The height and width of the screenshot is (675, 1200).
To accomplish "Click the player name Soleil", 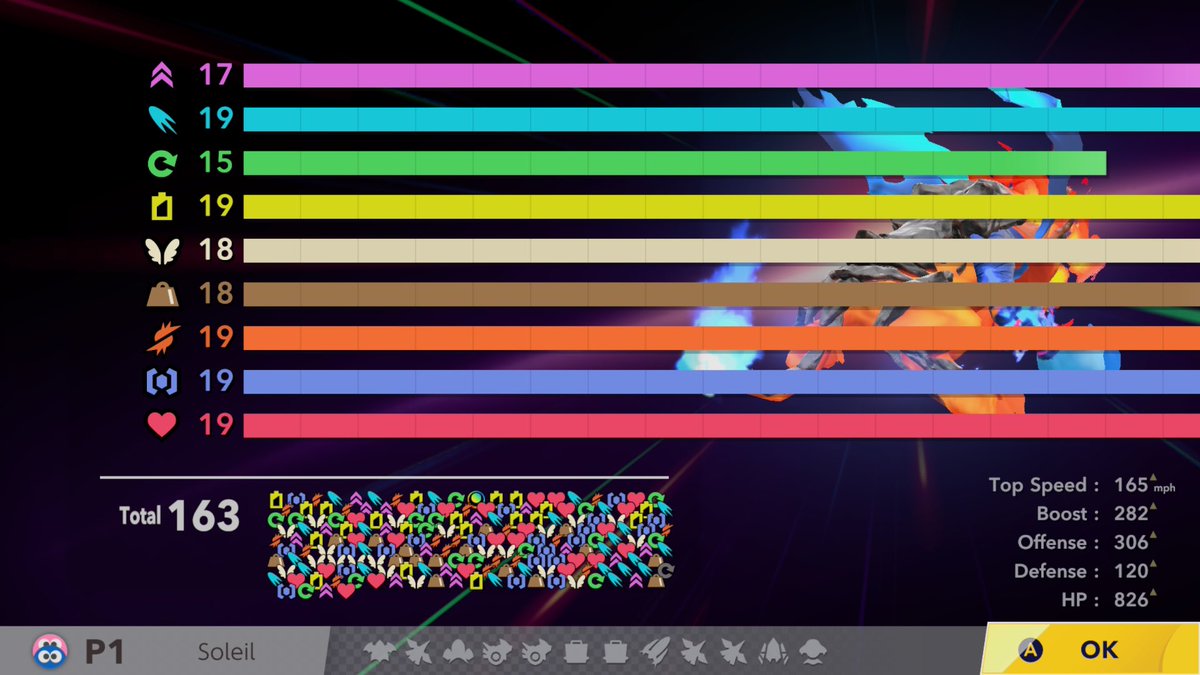I will pyautogui.click(x=226, y=652).
